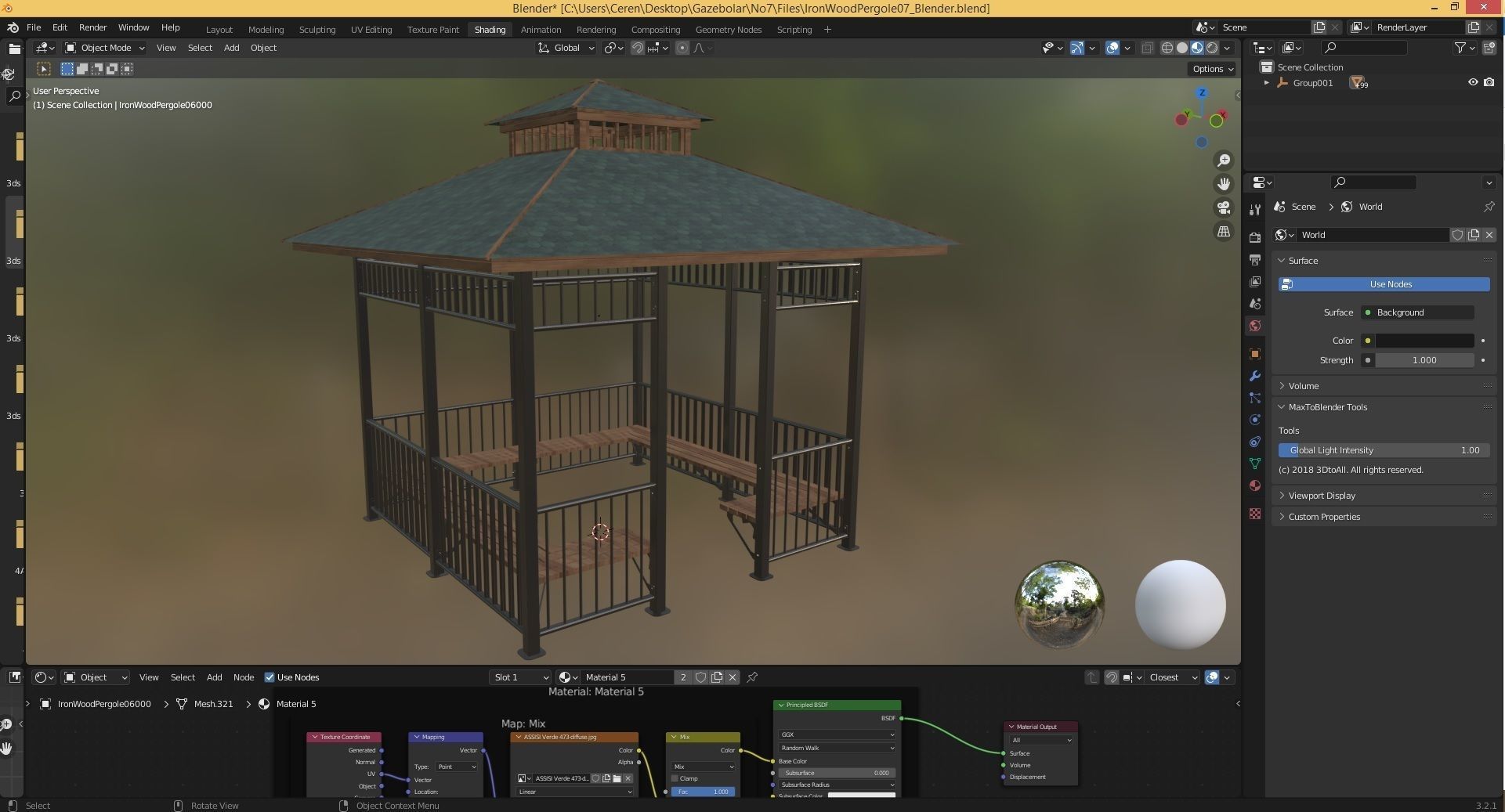Open the Object Data (mesh) properties tab

[1255, 464]
